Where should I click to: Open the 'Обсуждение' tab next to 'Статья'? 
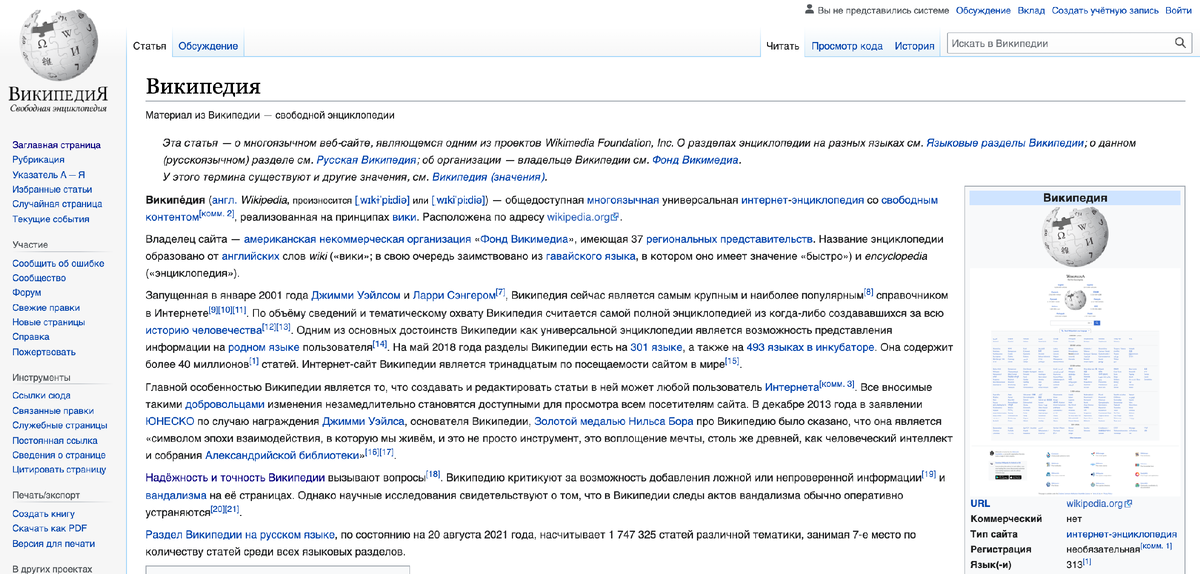(208, 46)
